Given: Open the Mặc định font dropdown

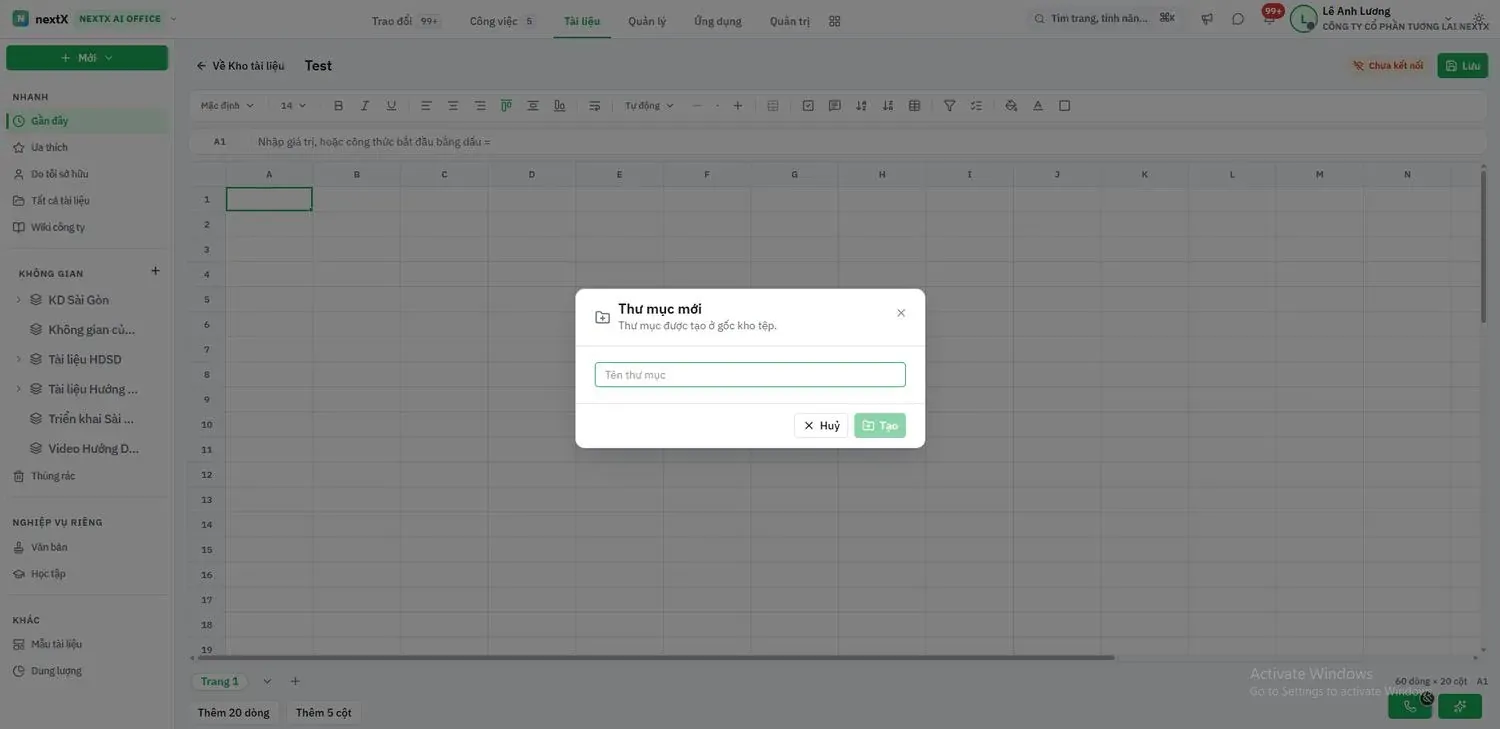Looking at the screenshot, I should [227, 106].
